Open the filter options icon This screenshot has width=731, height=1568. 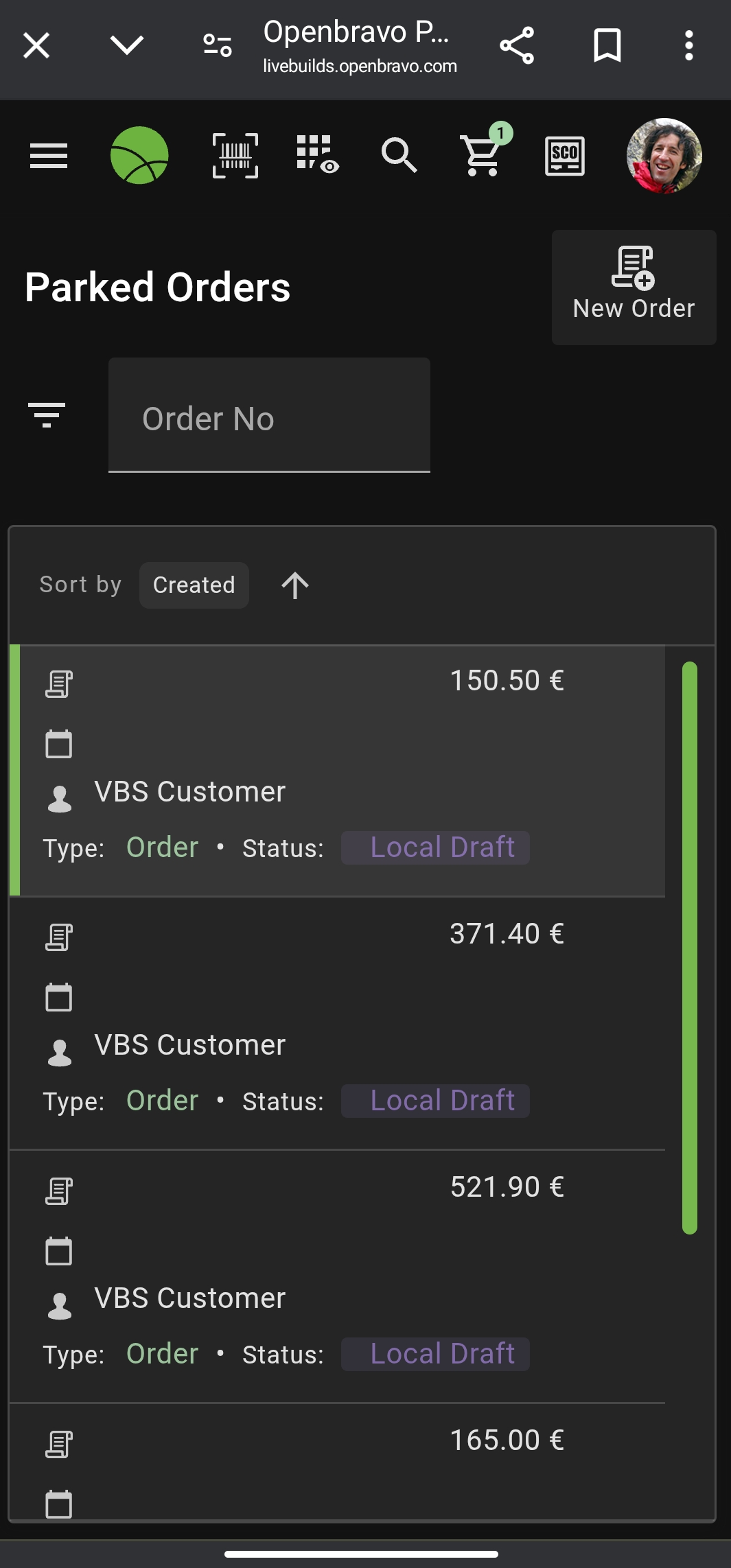(x=47, y=414)
